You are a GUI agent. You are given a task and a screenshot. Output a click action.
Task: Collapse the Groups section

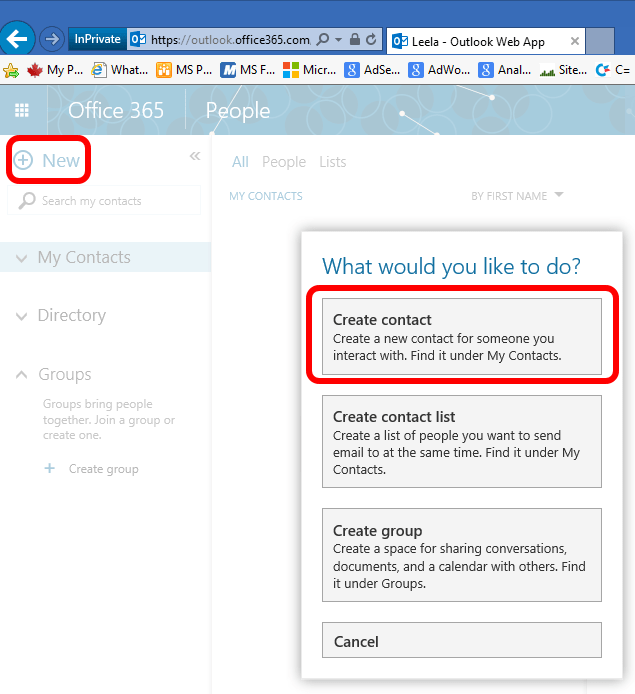tap(22, 375)
